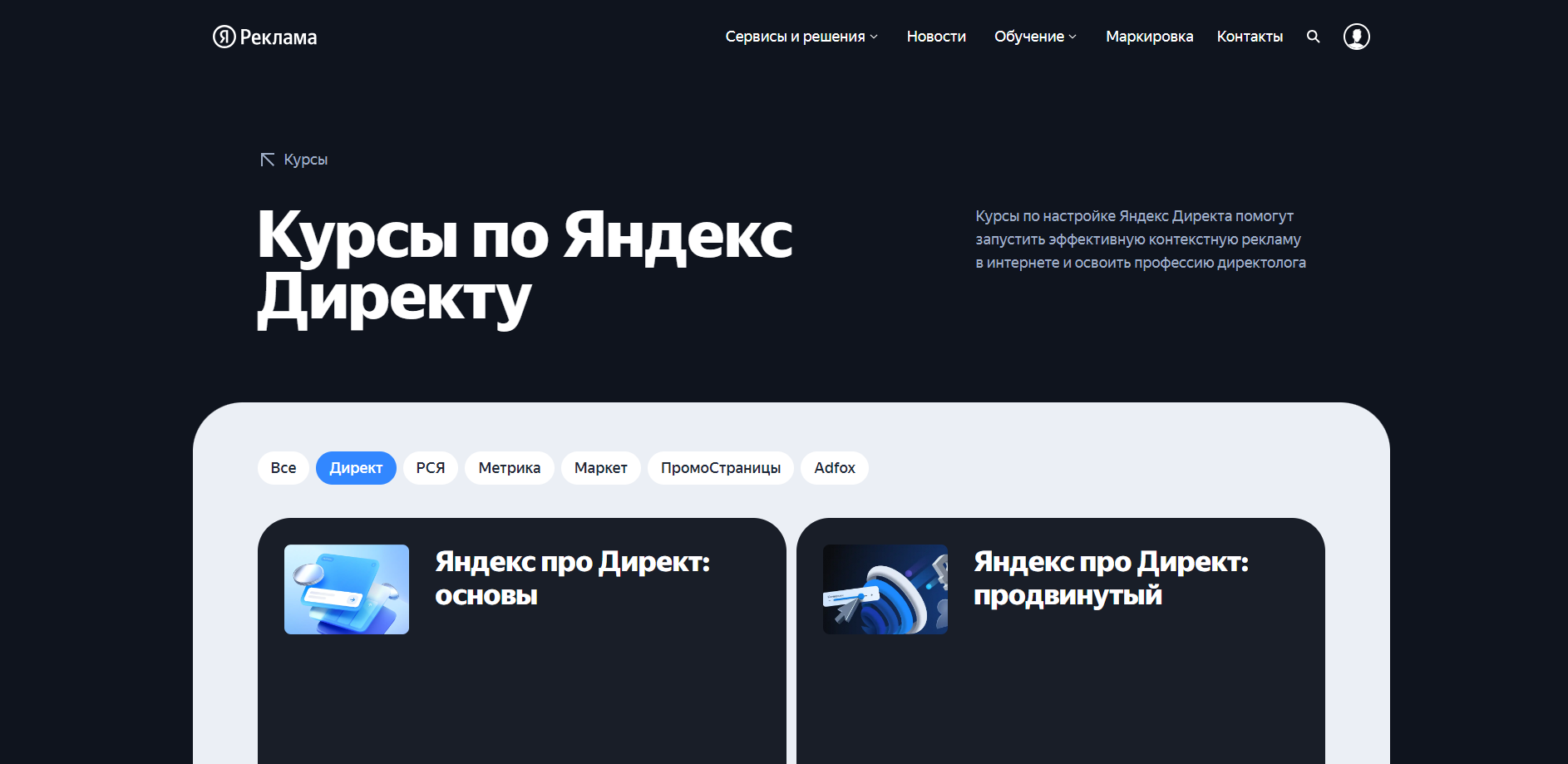Open the search magnifier icon
Image resolution: width=1568 pixels, height=764 pixels.
click(1314, 37)
